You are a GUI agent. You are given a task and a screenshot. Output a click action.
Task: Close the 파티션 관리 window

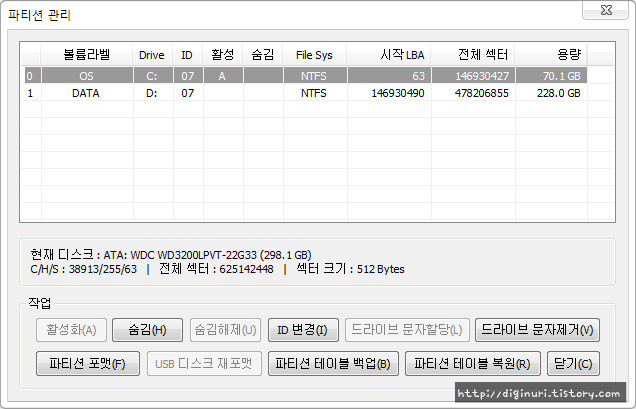606,10
